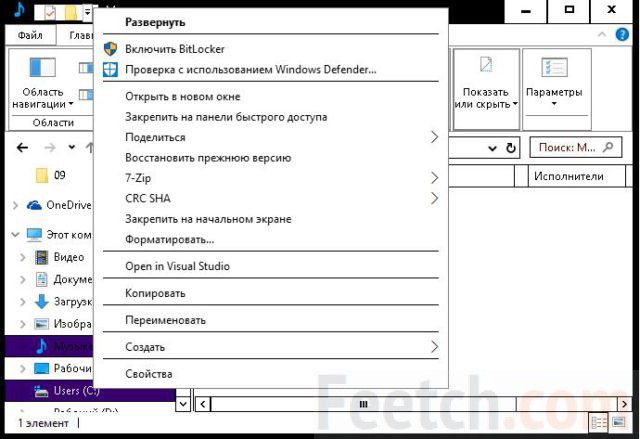Select the Документы folder
This screenshot has width=640, height=439.
tap(73, 279)
